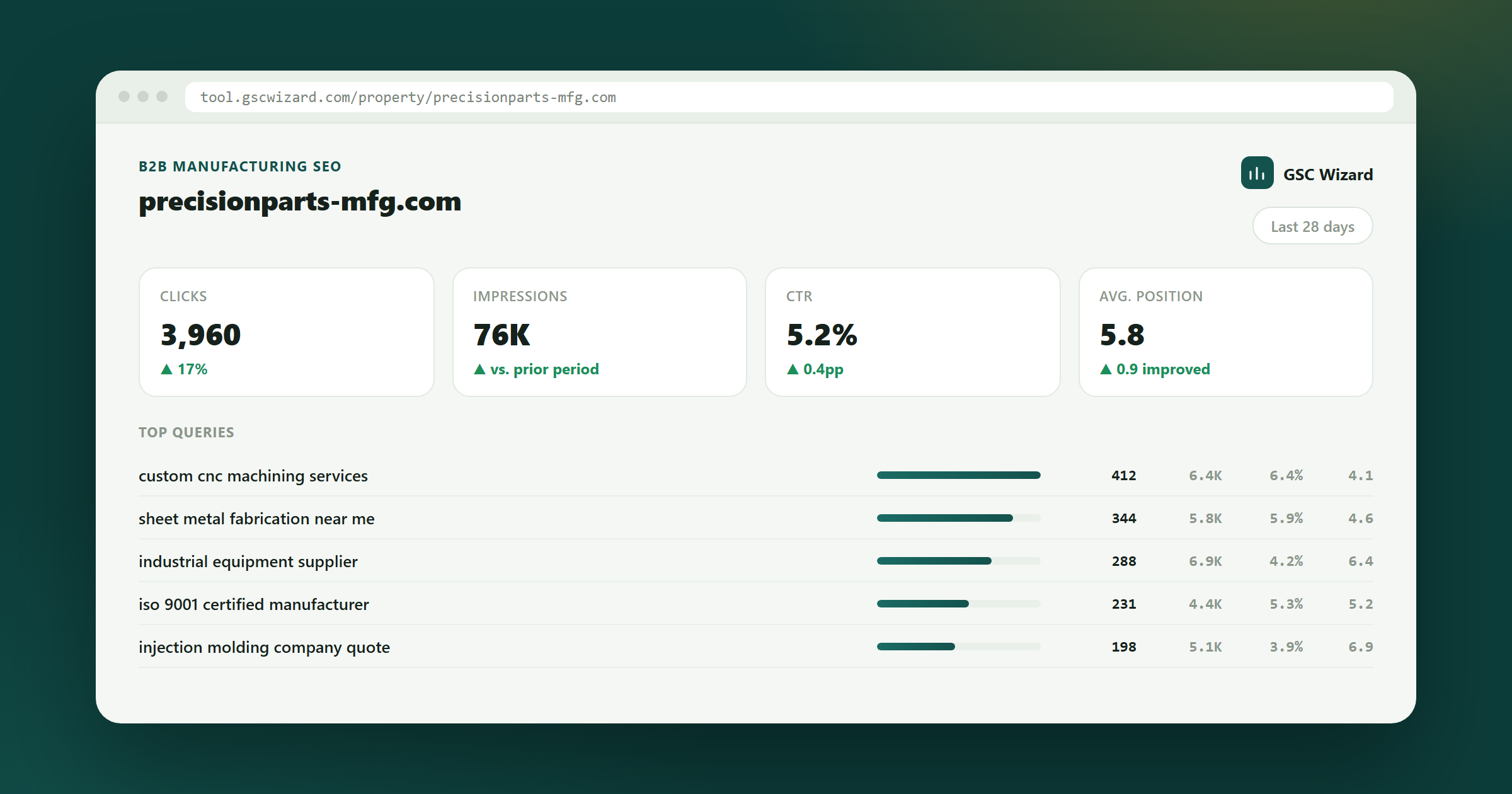Open the Impressions metric card
This screenshot has height=794, width=1512.
(x=600, y=332)
